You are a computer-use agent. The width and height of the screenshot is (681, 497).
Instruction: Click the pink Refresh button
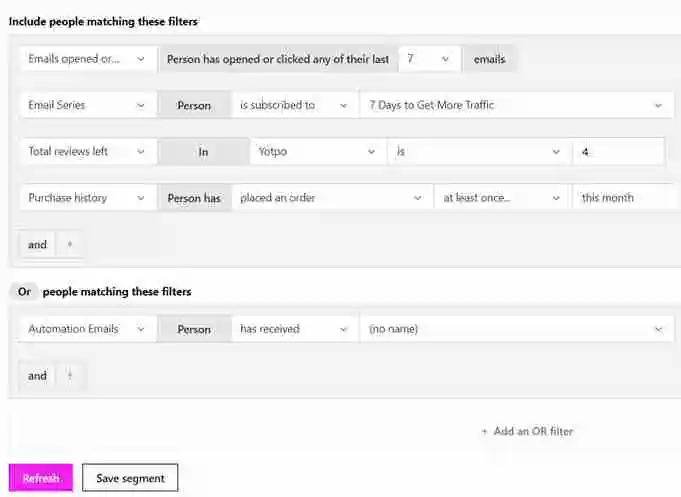click(x=41, y=478)
